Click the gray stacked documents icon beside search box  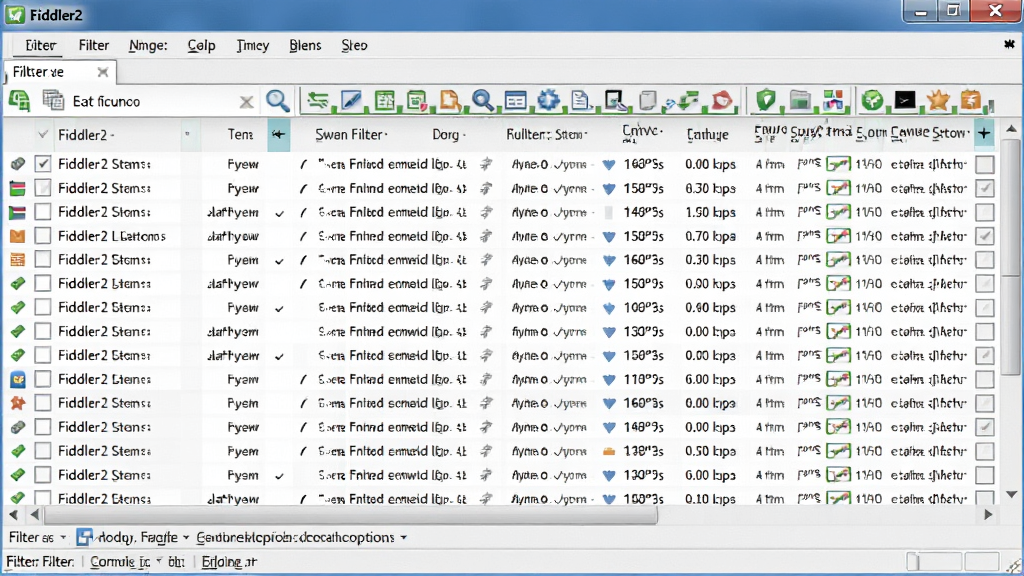coord(53,101)
